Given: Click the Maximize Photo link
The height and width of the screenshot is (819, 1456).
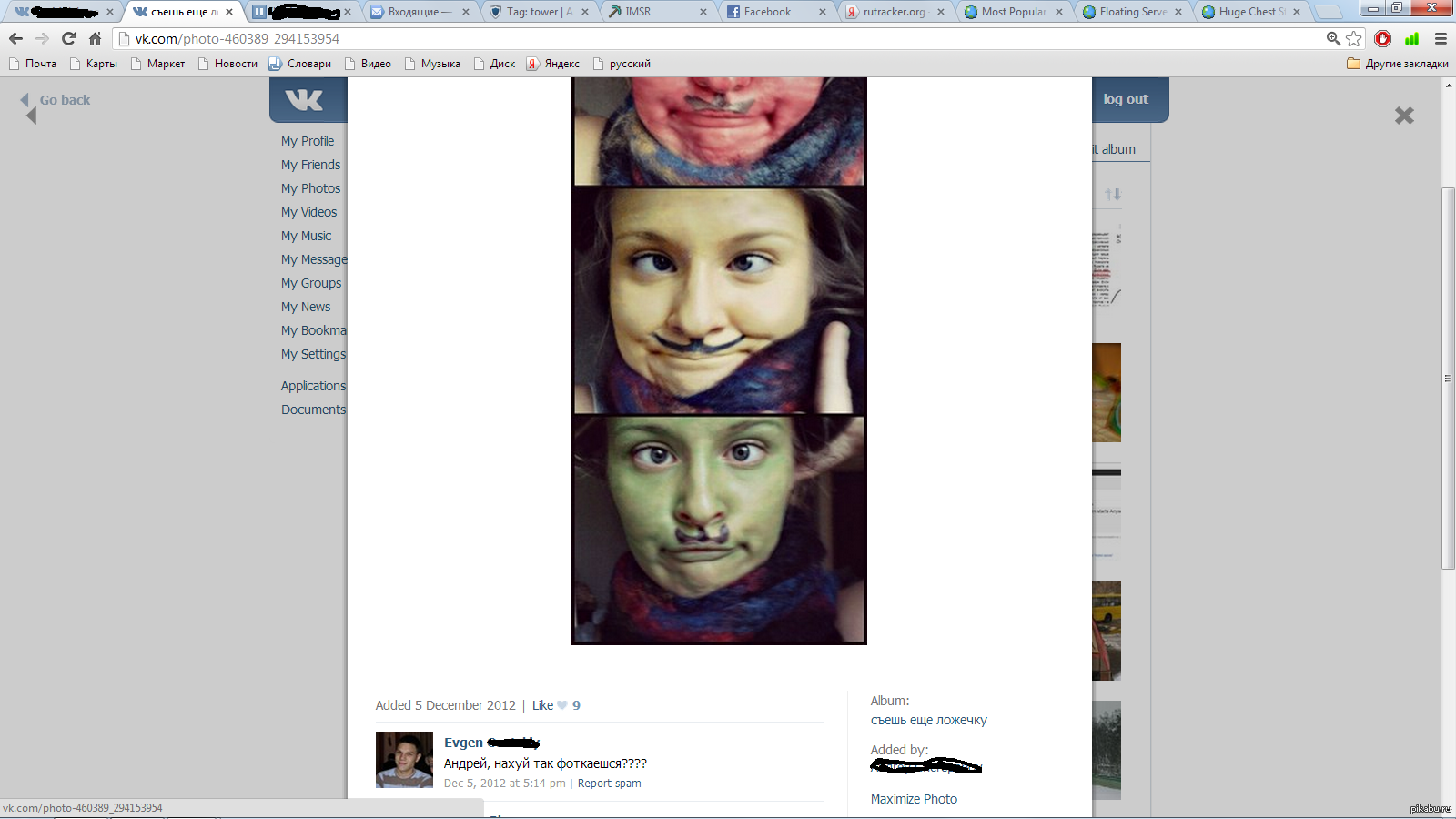Looking at the screenshot, I should pos(914,799).
